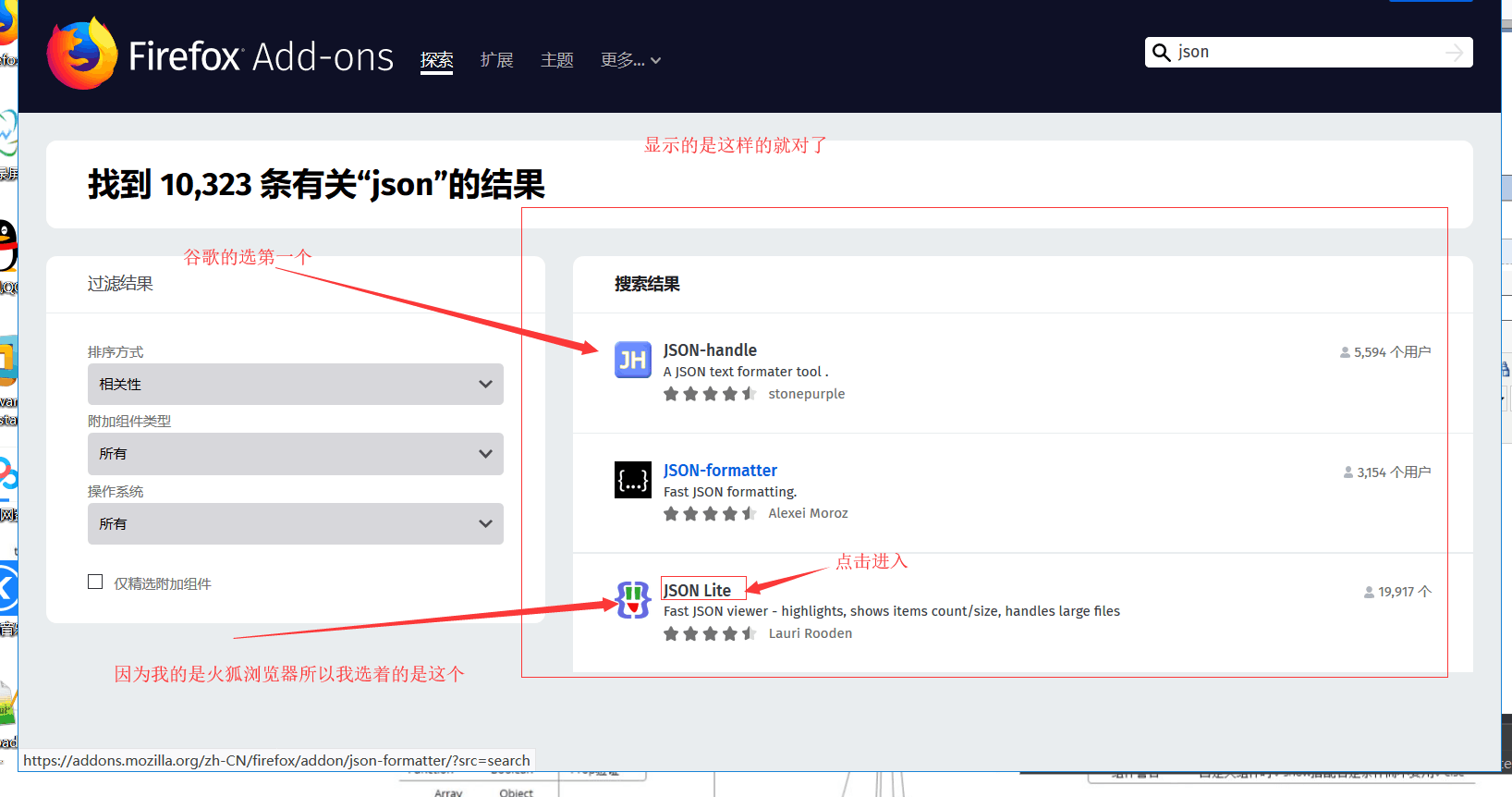Click 'A JSON text formater tool' description
The image size is (1512, 797).
tap(745, 372)
